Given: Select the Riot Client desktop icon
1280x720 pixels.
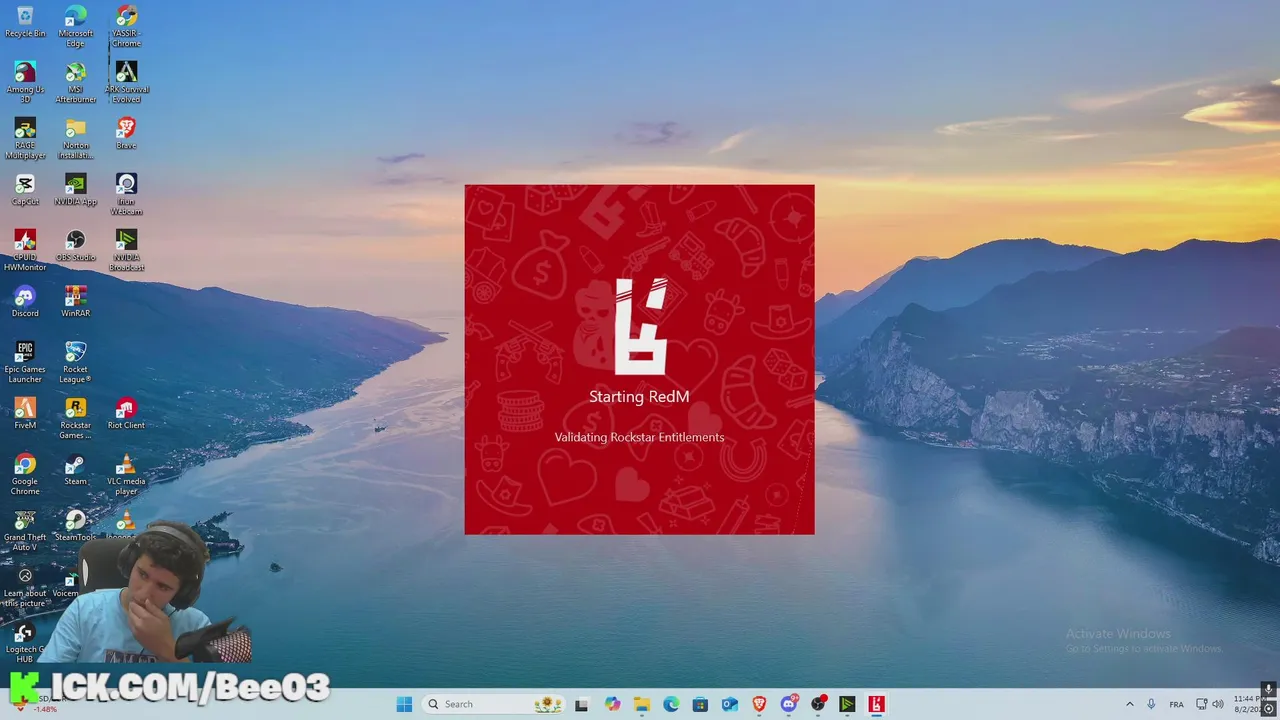Looking at the screenshot, I should tap(126, 413).
